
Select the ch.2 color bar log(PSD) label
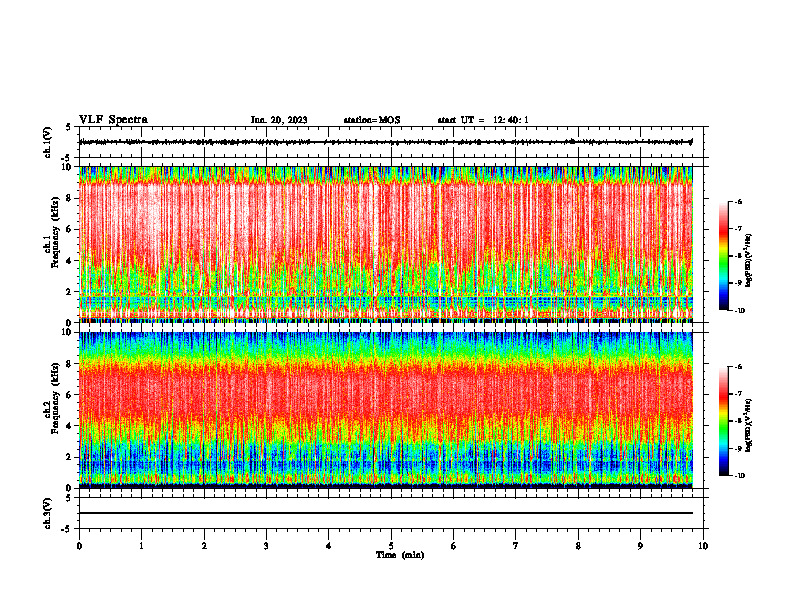point(749,425)
